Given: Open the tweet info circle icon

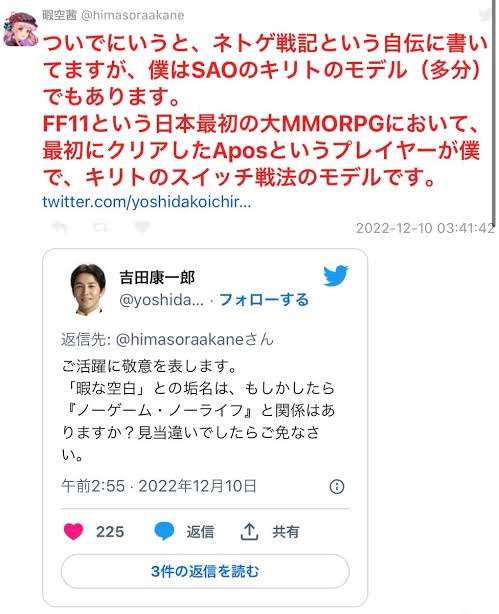Looking at the screenshot, I should coord(337,486).
